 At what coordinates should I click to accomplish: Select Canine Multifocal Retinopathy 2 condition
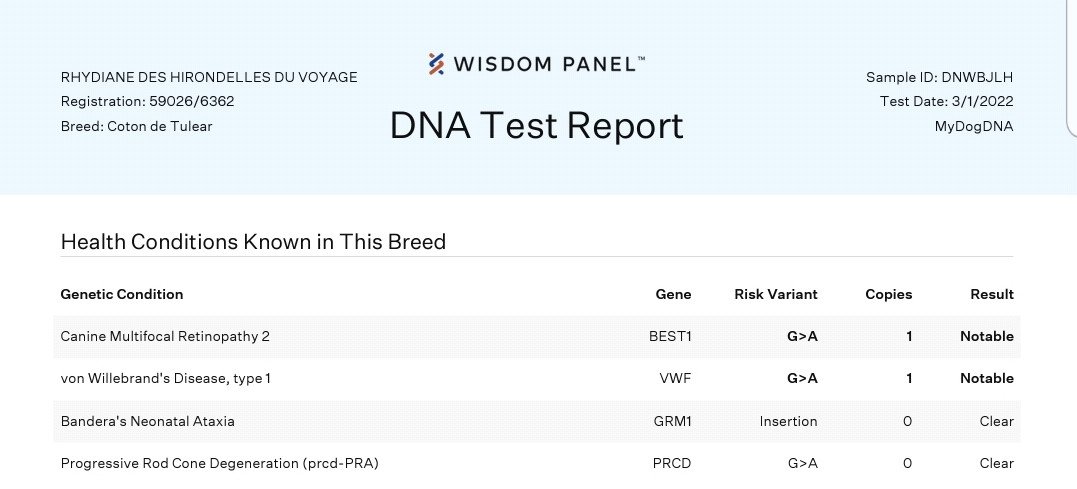coord(165,336)
